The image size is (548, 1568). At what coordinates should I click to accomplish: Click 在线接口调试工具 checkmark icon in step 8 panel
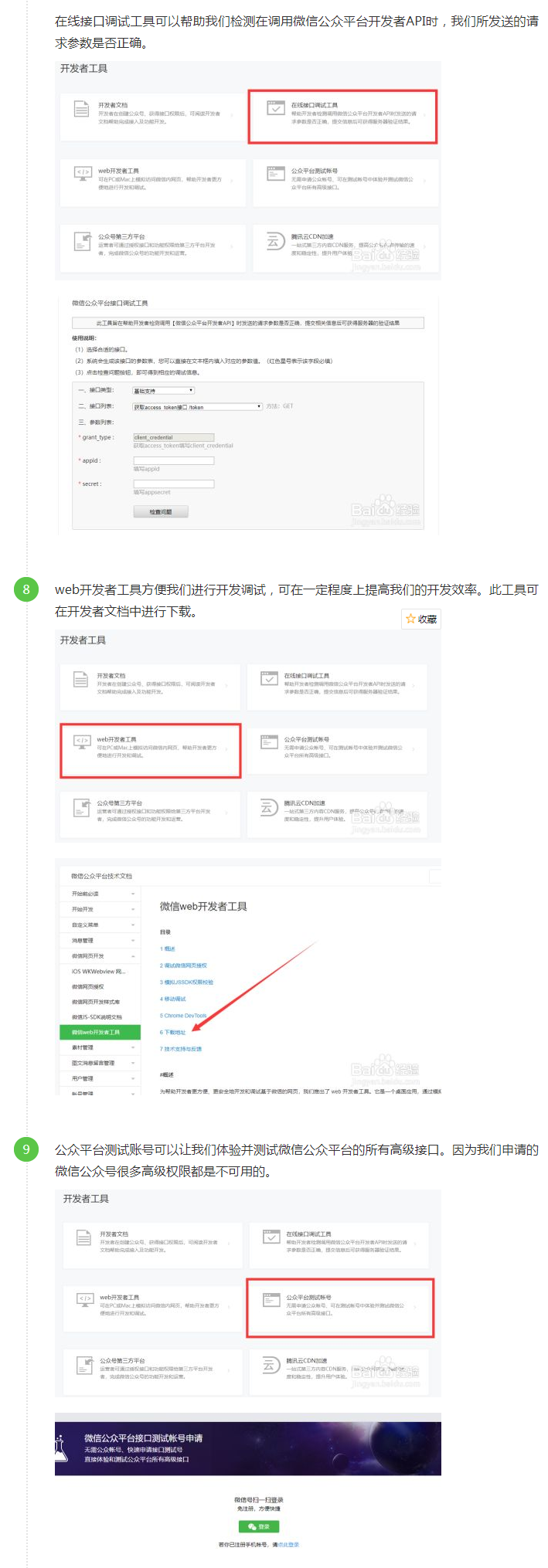pyautogui.click(x=269, y=679)
